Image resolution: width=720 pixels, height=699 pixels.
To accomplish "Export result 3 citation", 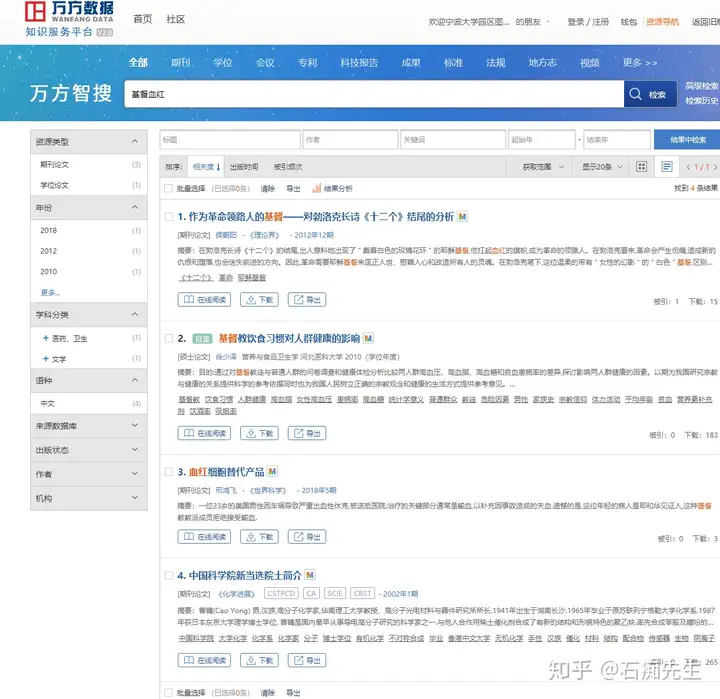I will pyautogui.click(x=307, y=536).
